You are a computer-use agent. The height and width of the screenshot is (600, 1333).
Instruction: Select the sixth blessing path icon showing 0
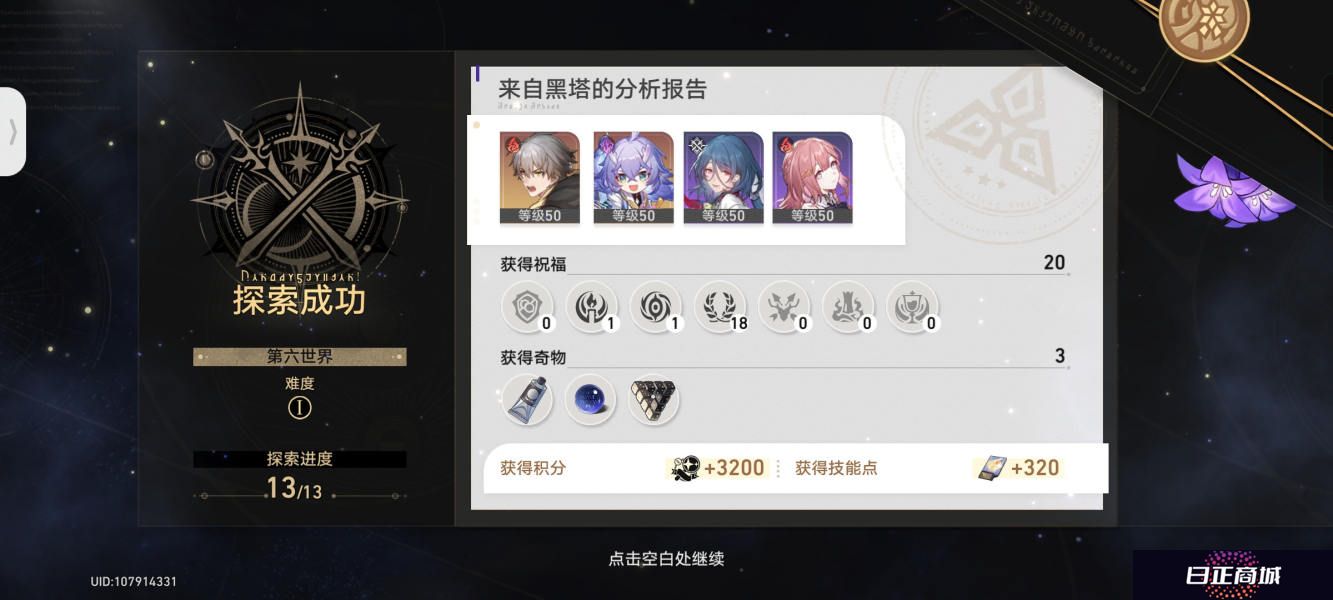(x=848, y=306)
